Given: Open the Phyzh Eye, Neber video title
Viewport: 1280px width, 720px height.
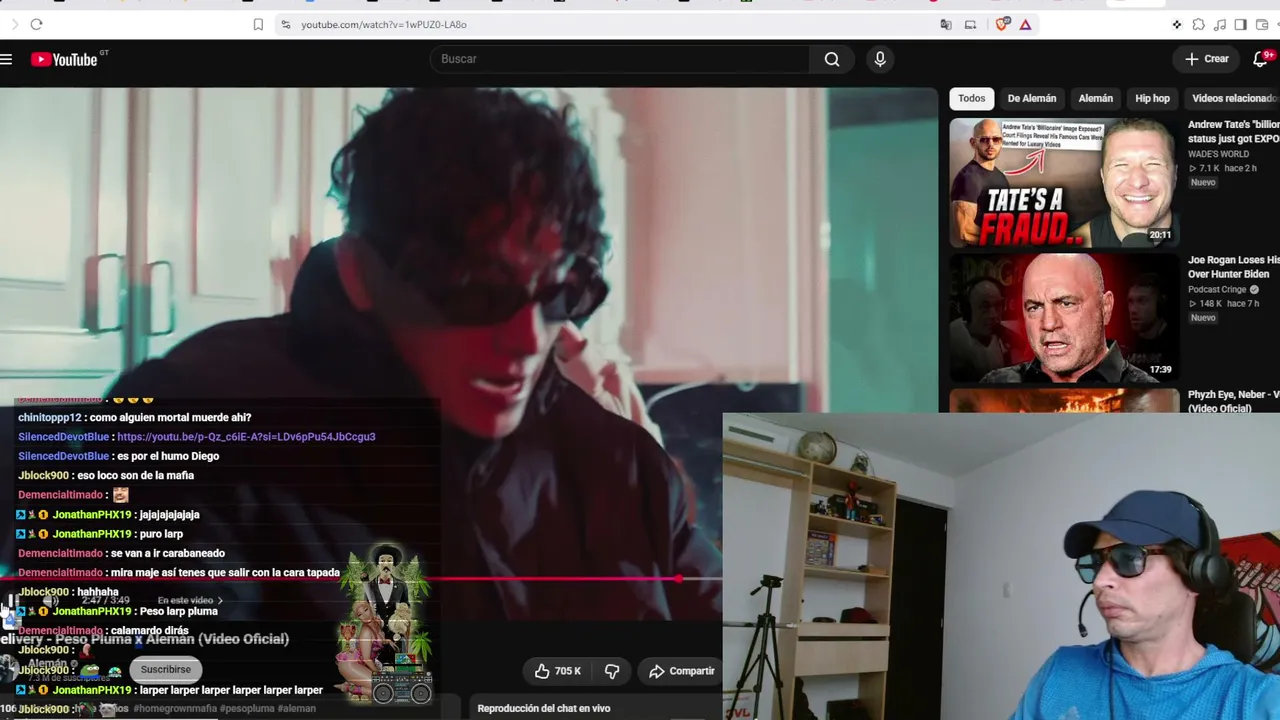Looking at the screenshot, I should (x=1234, y=402).
